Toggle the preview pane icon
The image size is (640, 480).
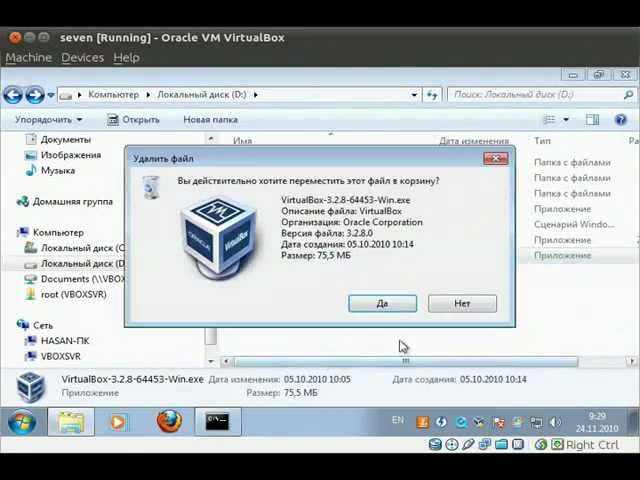[x=592, y=120]
